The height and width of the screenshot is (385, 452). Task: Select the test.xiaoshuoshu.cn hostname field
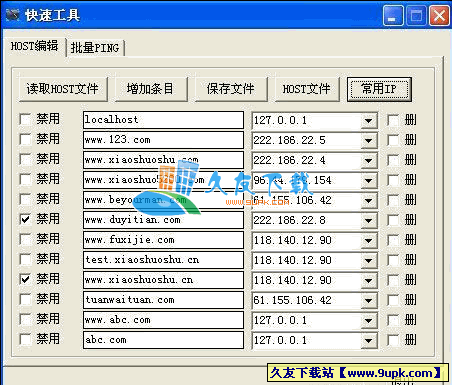point(163,260)
